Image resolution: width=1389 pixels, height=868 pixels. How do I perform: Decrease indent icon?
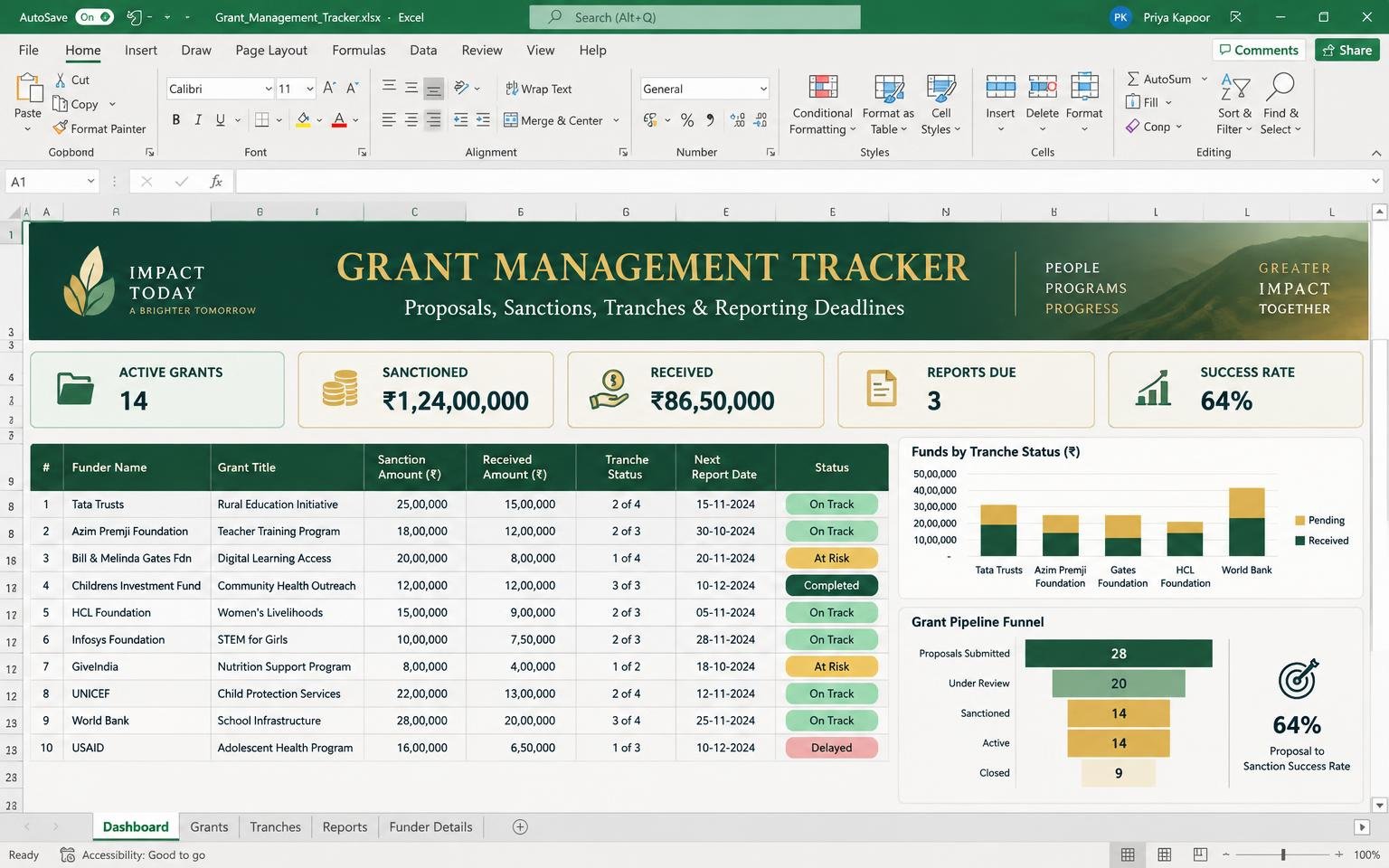[460, 119]
